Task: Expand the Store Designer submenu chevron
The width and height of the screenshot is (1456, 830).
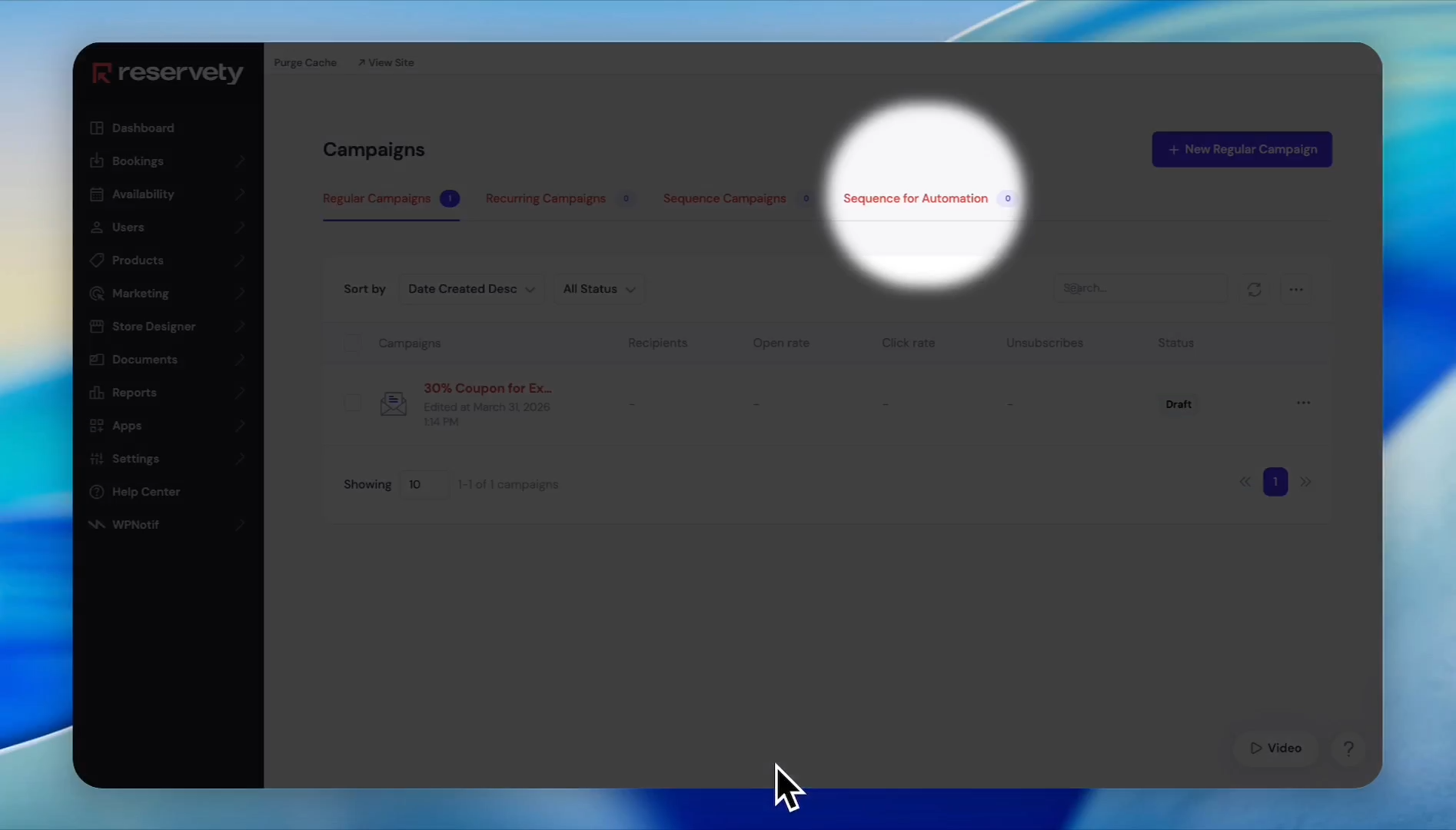Action: coord(240,326)
